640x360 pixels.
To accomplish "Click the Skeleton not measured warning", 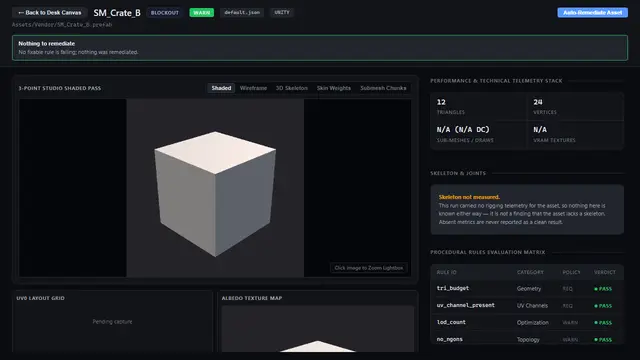I will 469,197.
